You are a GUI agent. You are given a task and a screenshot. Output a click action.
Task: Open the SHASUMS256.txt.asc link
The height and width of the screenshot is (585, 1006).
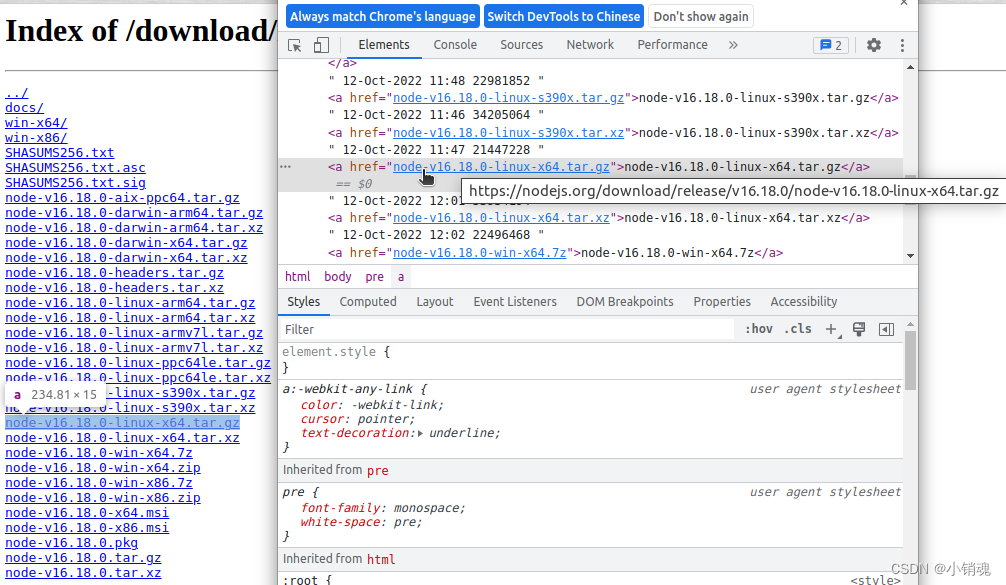click(75, 168)
